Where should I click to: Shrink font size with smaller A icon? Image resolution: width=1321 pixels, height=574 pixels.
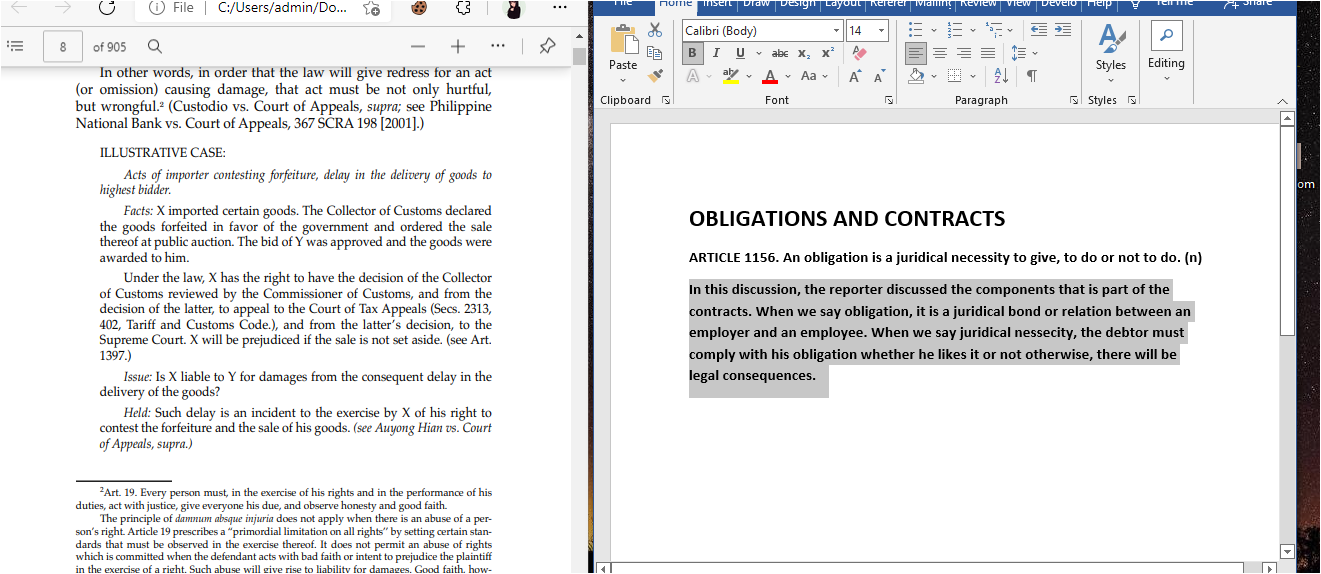879,76
